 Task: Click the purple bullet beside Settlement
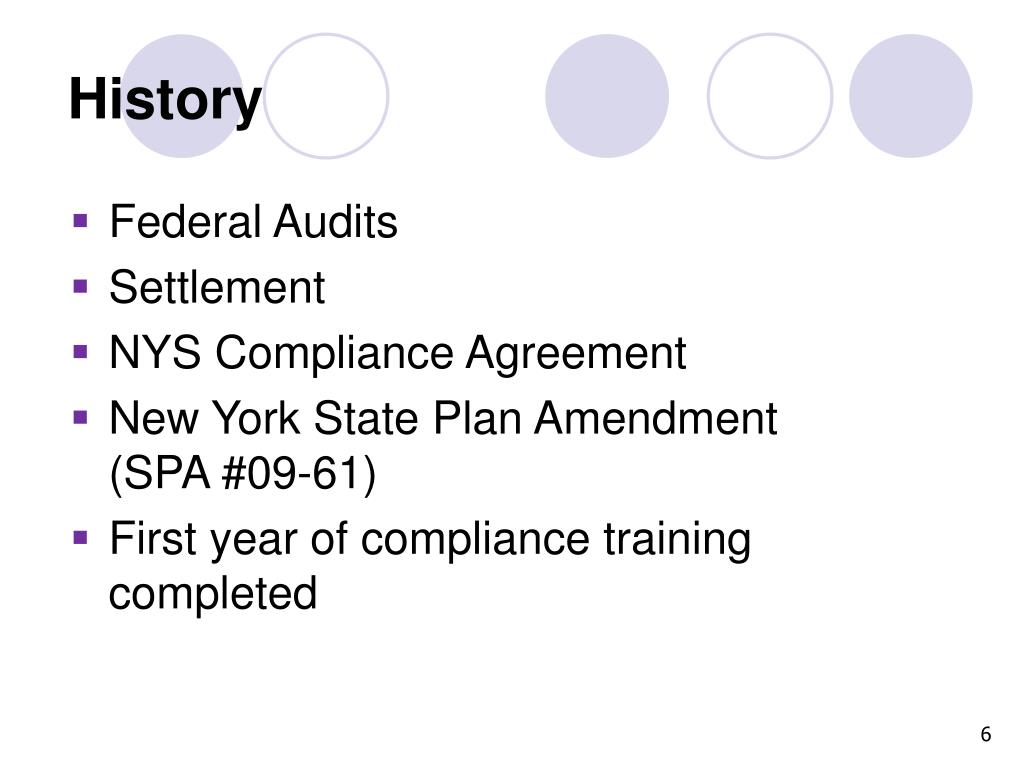[81, 287]
